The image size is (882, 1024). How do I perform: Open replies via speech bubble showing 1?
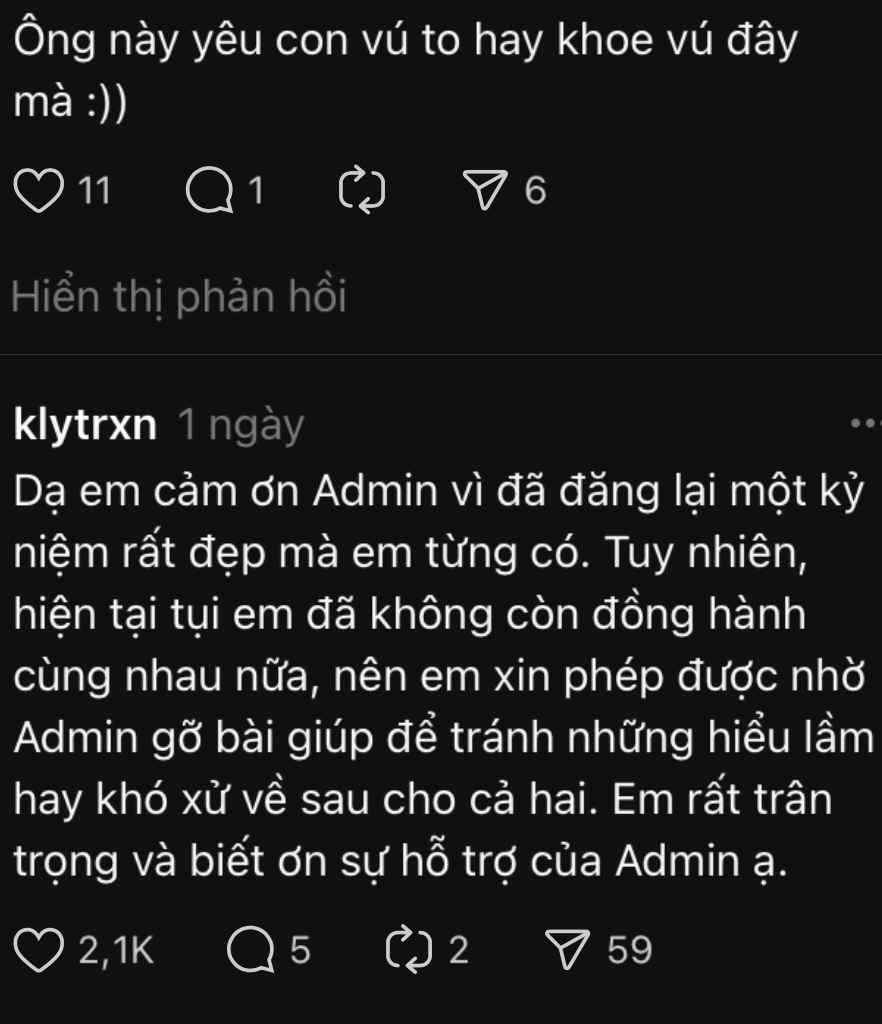[x=210, y=190]
